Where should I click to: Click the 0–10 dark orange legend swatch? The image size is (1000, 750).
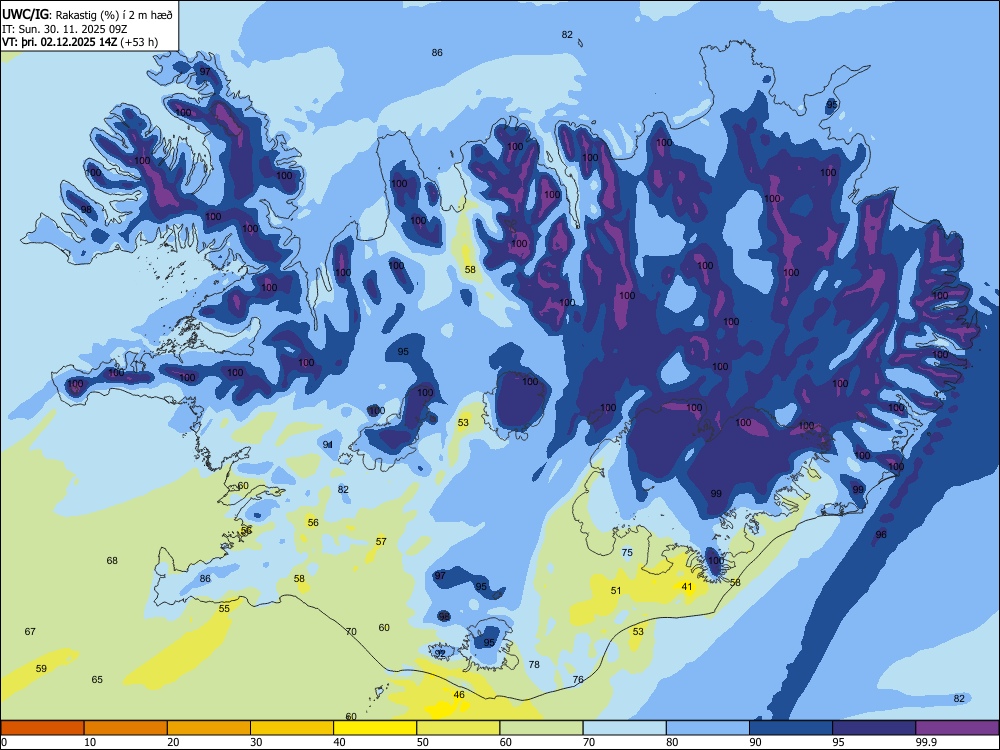point(42,728)
